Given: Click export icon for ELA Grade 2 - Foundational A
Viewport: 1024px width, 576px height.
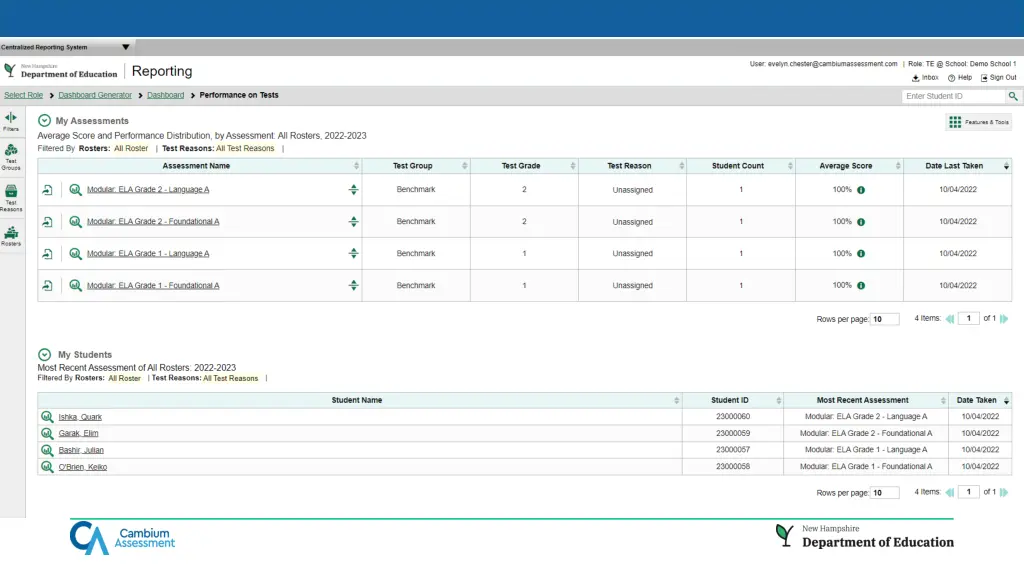Looking at the screenshot, I should [48, 222].
